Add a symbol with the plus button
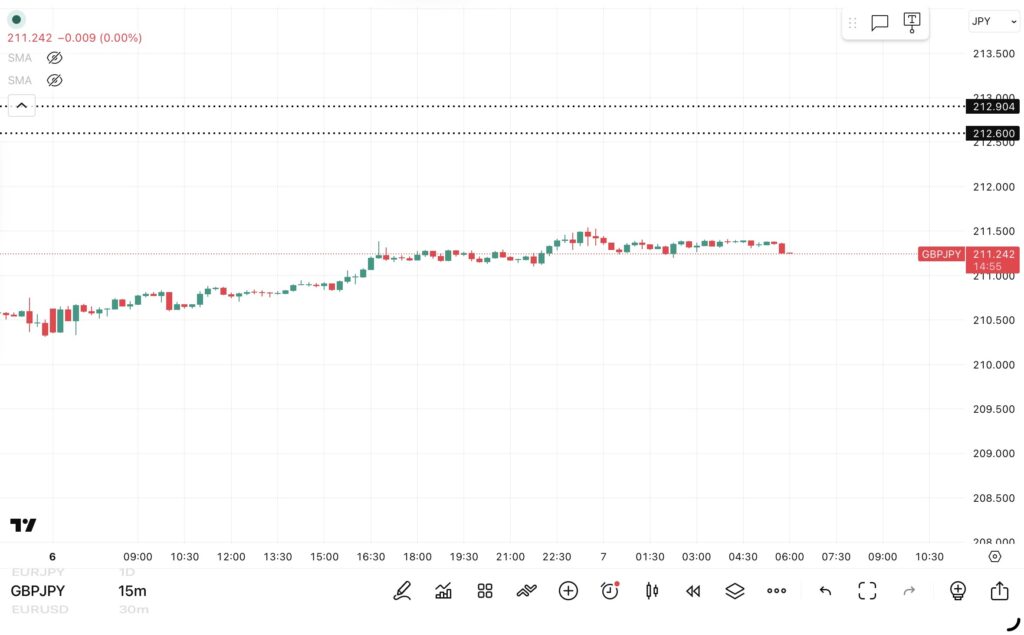The height and width of the screenshot is (635, 1024). pyautogui.click(x=568, y=591)
